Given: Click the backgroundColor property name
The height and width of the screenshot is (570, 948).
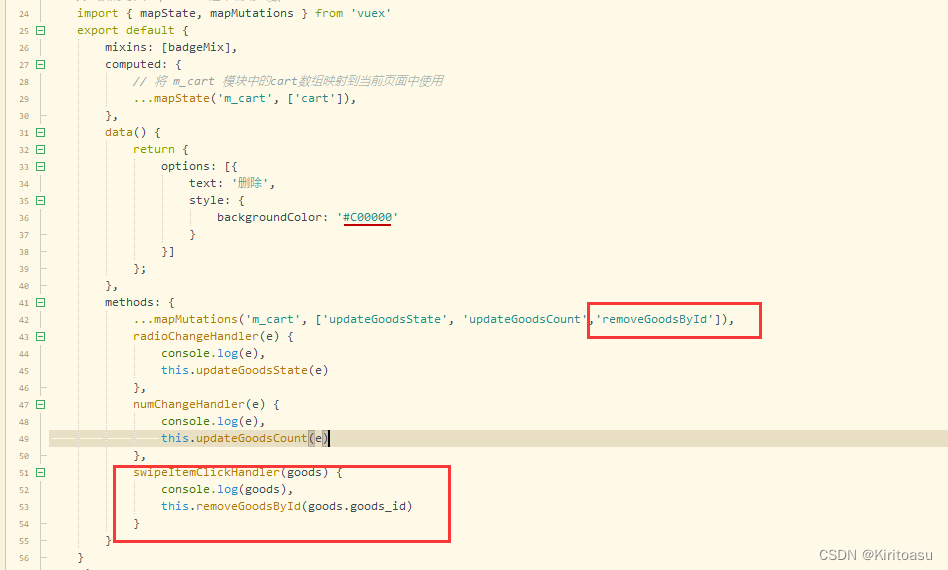Looking at the screenshot, I should pos(269,217).
